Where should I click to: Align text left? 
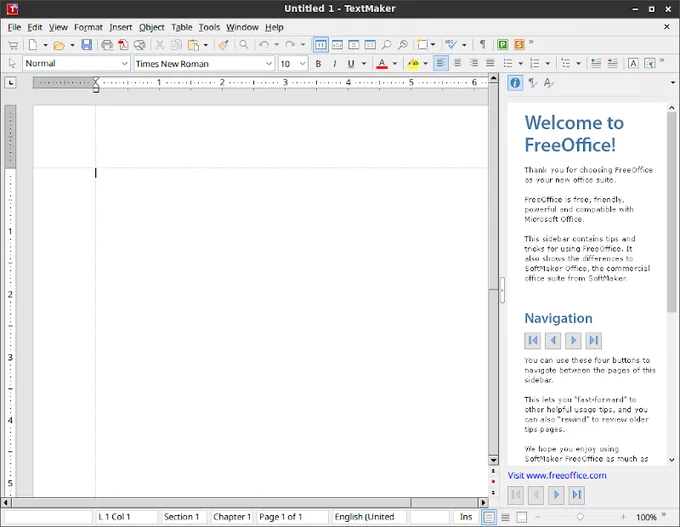pyautogui.click(x=441, y=63)
